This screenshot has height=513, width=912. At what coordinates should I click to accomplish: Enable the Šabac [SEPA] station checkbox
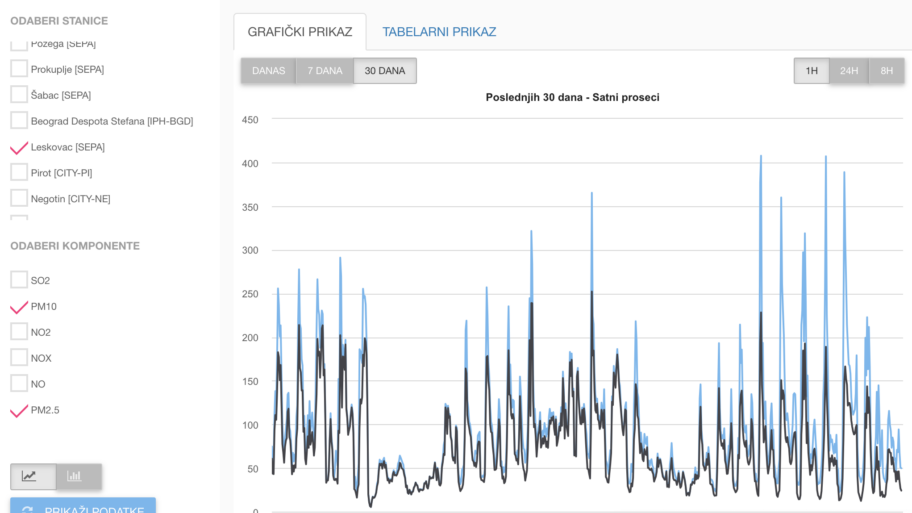19,95
